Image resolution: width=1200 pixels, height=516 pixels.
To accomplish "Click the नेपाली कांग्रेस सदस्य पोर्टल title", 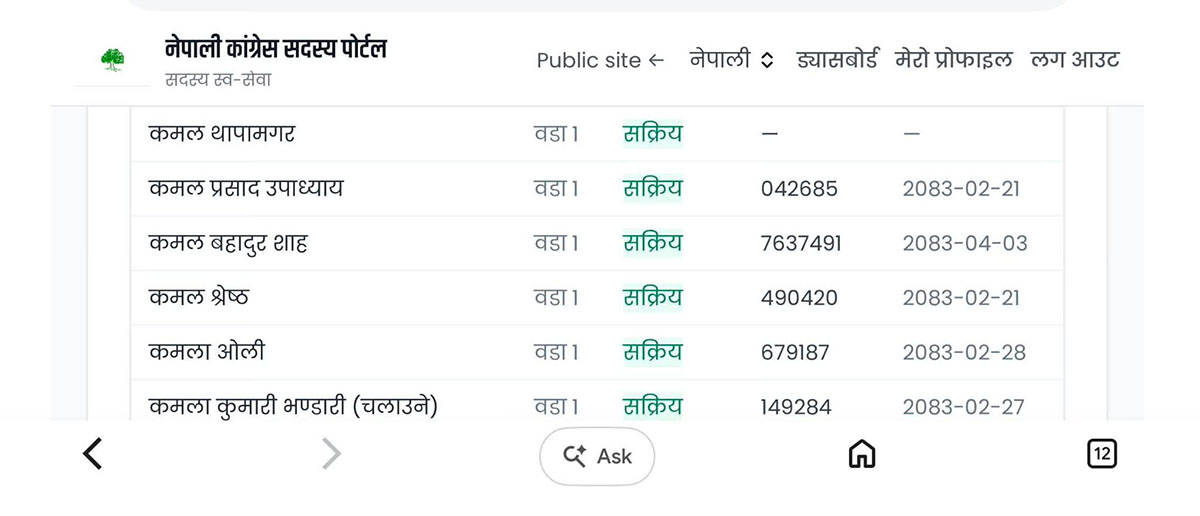I will point(276,47).
